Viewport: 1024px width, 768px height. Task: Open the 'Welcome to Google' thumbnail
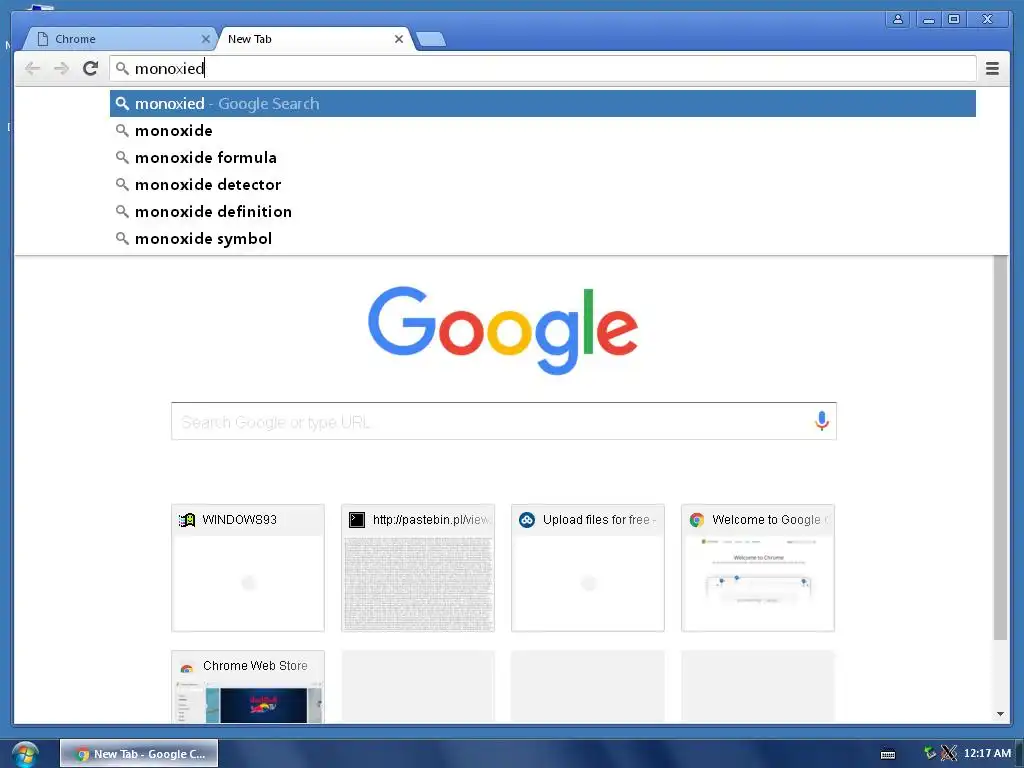[758, 568]
